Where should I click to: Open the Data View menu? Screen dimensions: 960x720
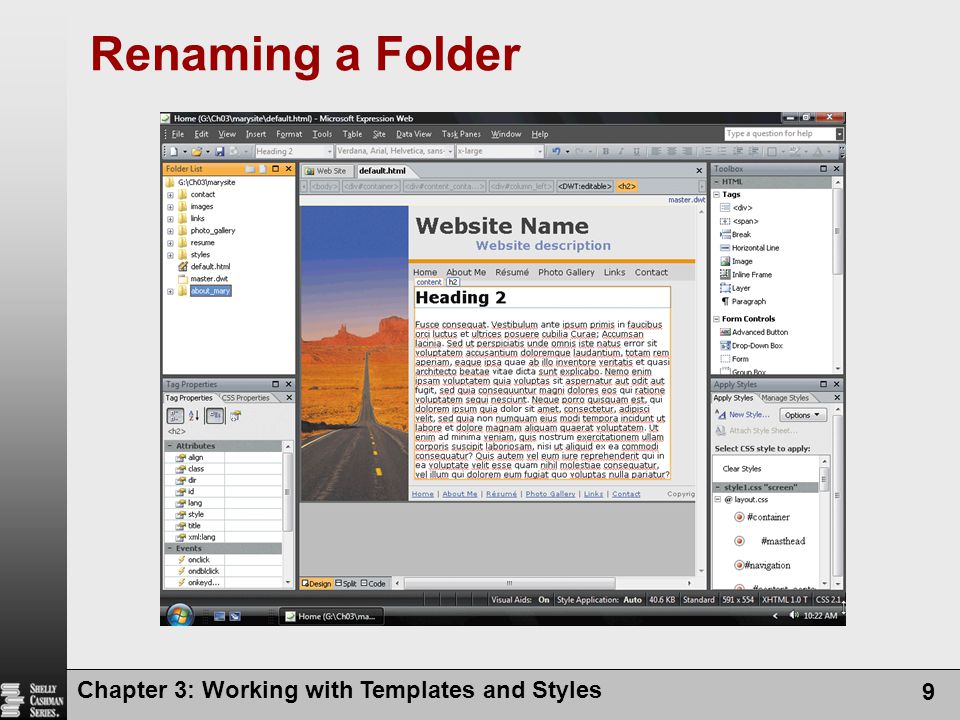click(x=413, y=134)
